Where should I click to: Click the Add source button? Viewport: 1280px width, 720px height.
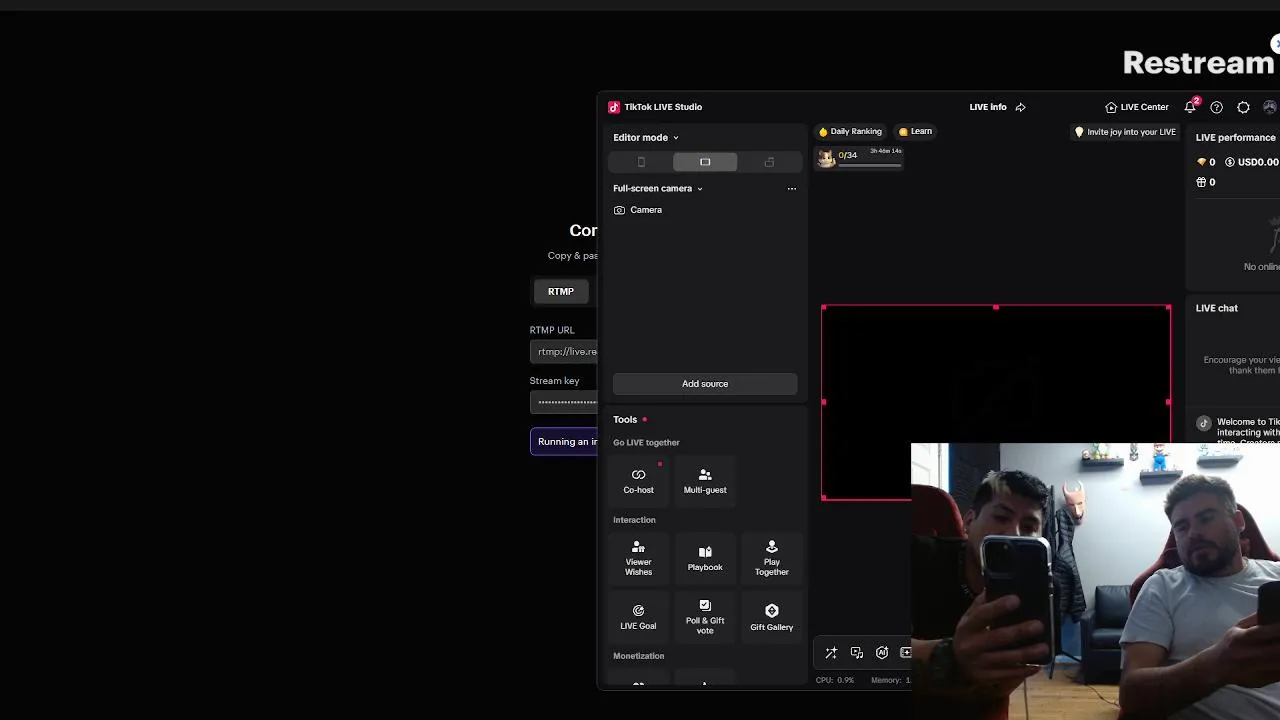[x=705, y=384]
